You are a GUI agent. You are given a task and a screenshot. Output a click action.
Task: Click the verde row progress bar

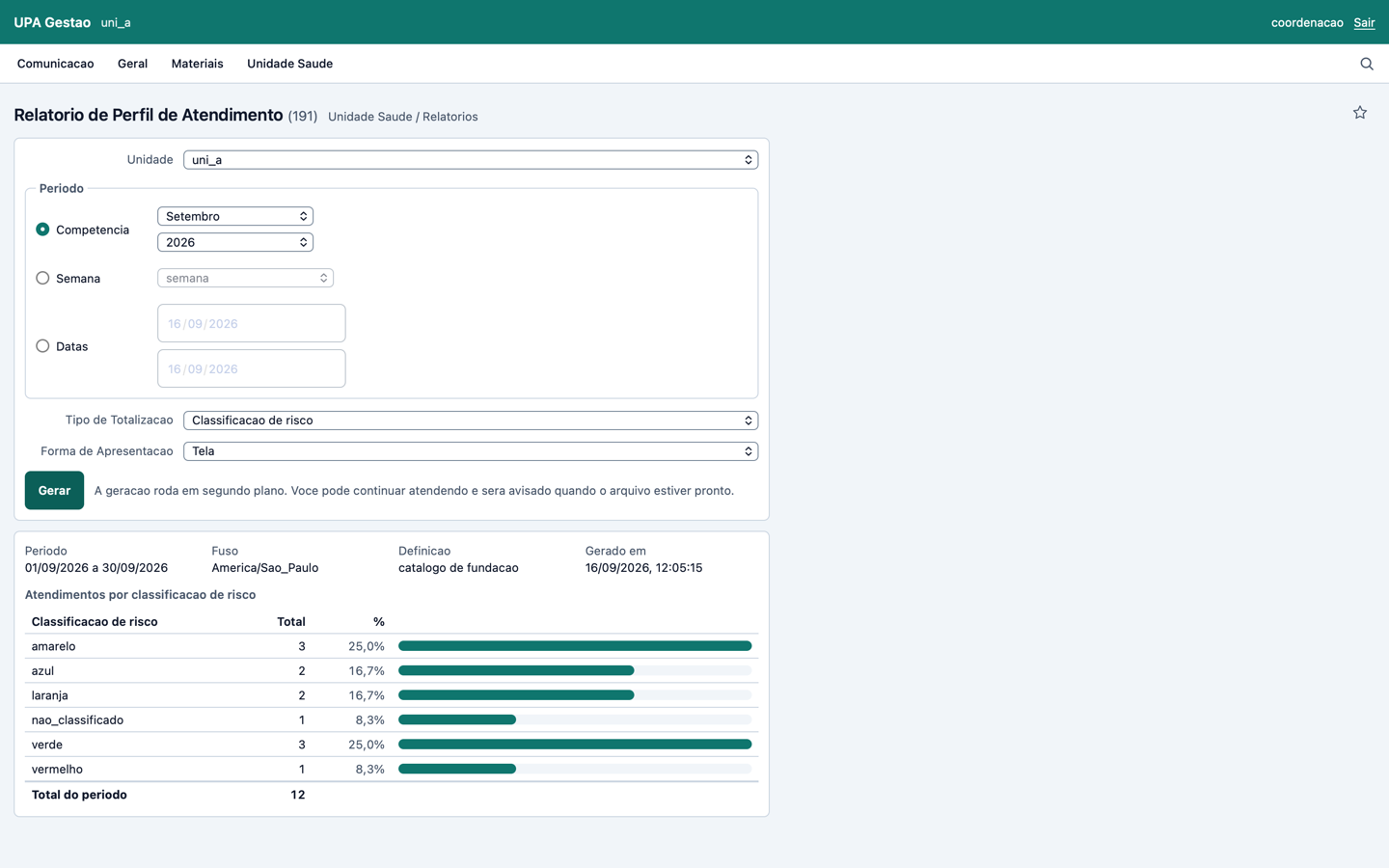(575, 745)
